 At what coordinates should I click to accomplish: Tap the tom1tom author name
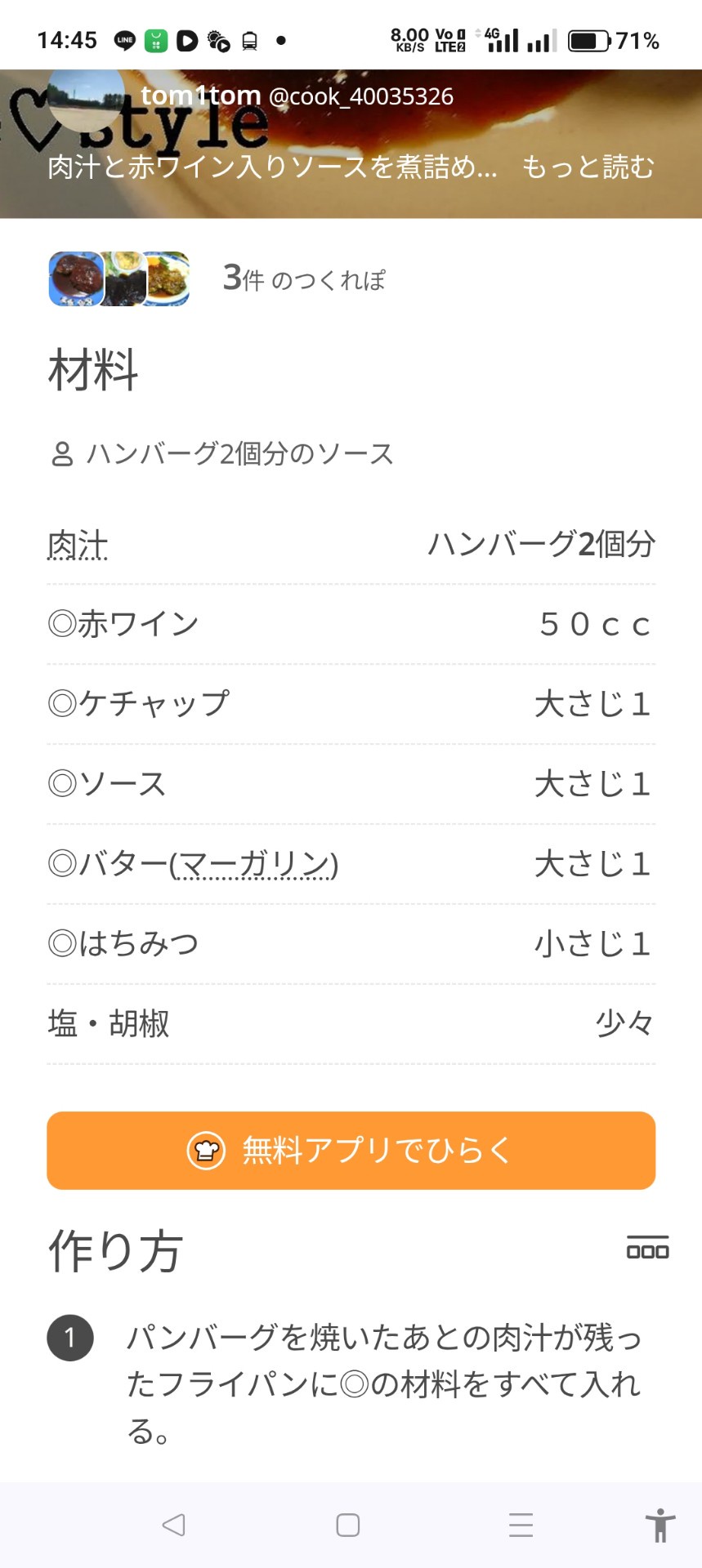pyautogui.click(x=200, y=96)
